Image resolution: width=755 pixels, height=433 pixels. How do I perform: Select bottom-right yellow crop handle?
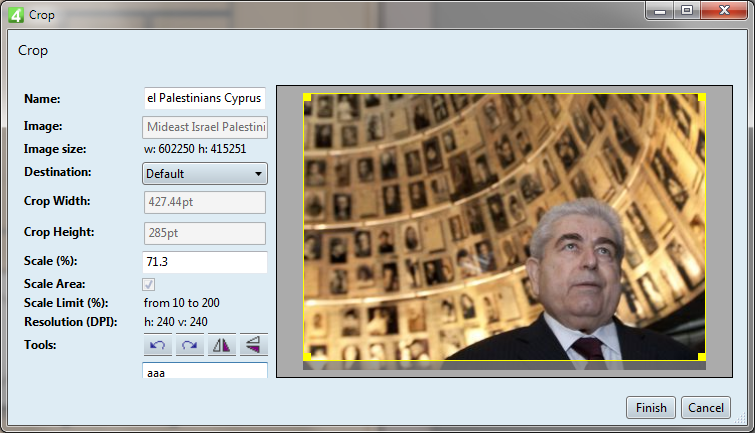click(x=702, y=356)
